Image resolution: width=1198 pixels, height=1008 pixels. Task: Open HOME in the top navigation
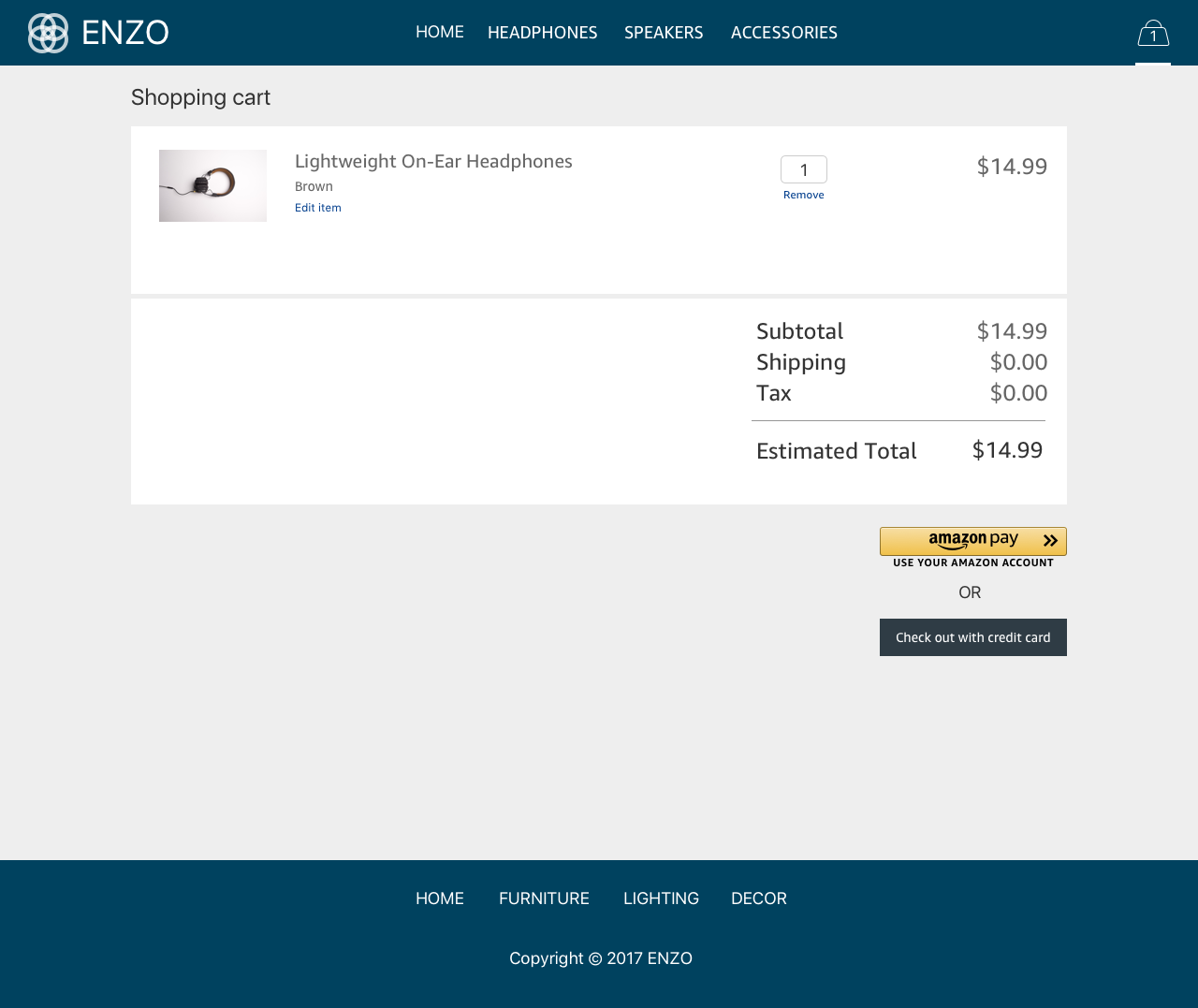440,32
